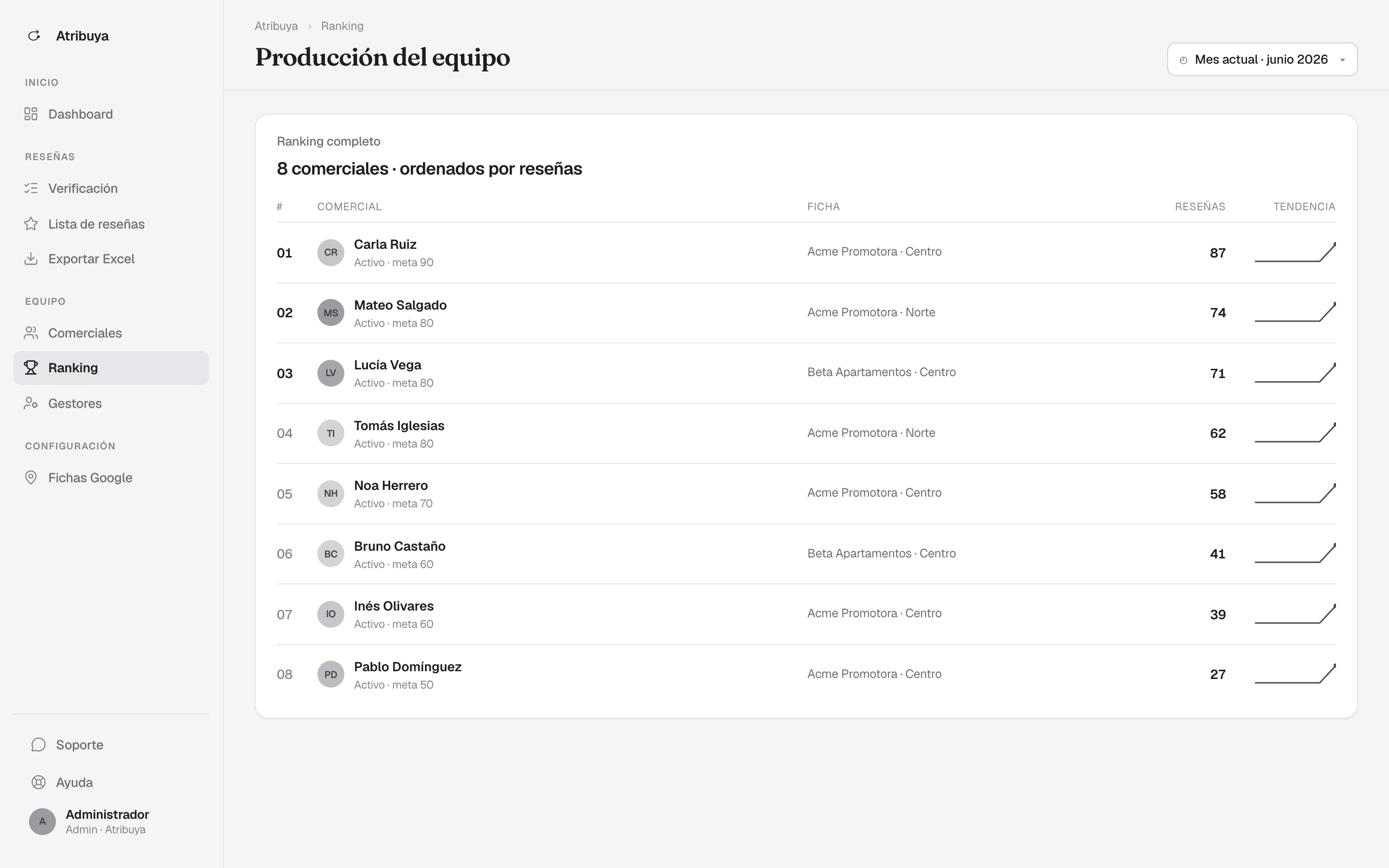Click the name Noa Herrero

coord(391,485)
